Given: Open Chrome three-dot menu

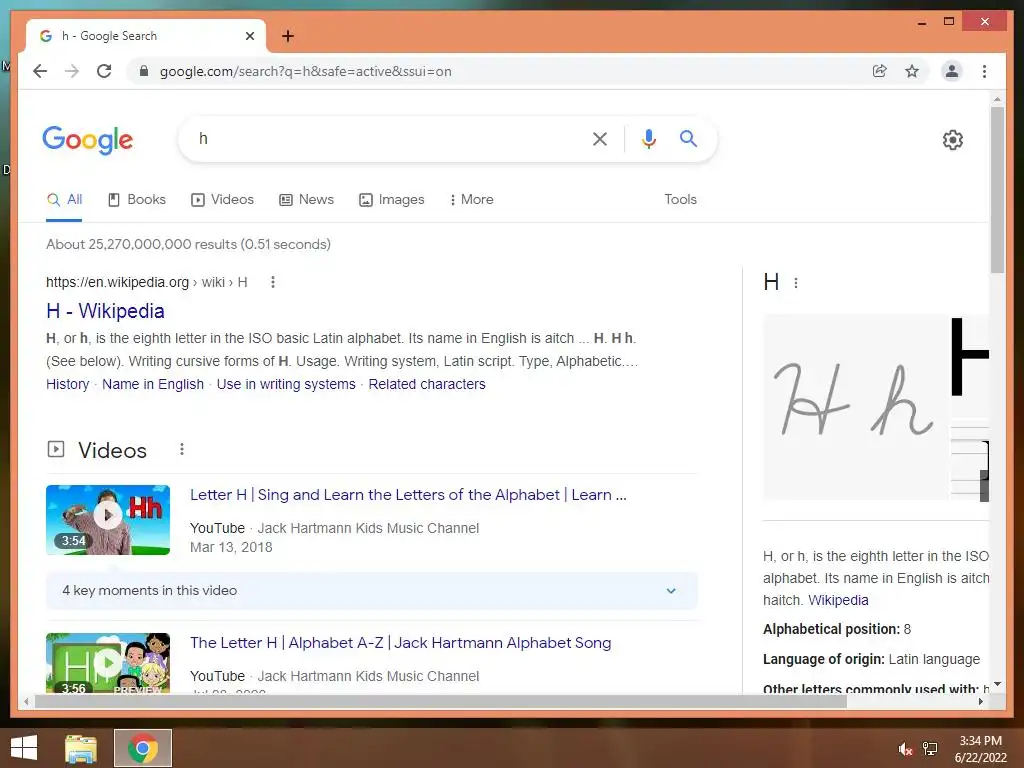Looking at the screenshot, I should pos(984,71).
